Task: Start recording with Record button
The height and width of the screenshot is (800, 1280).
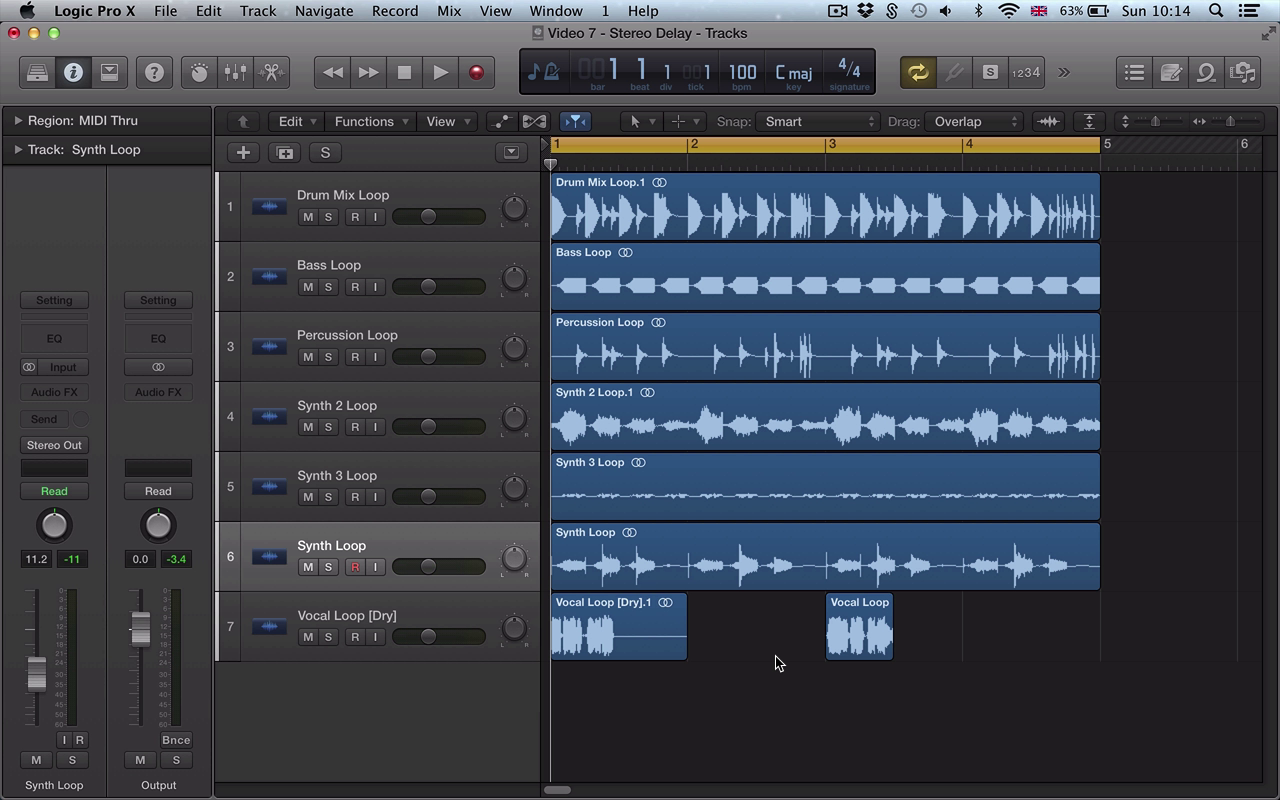Action: [476, 72]
